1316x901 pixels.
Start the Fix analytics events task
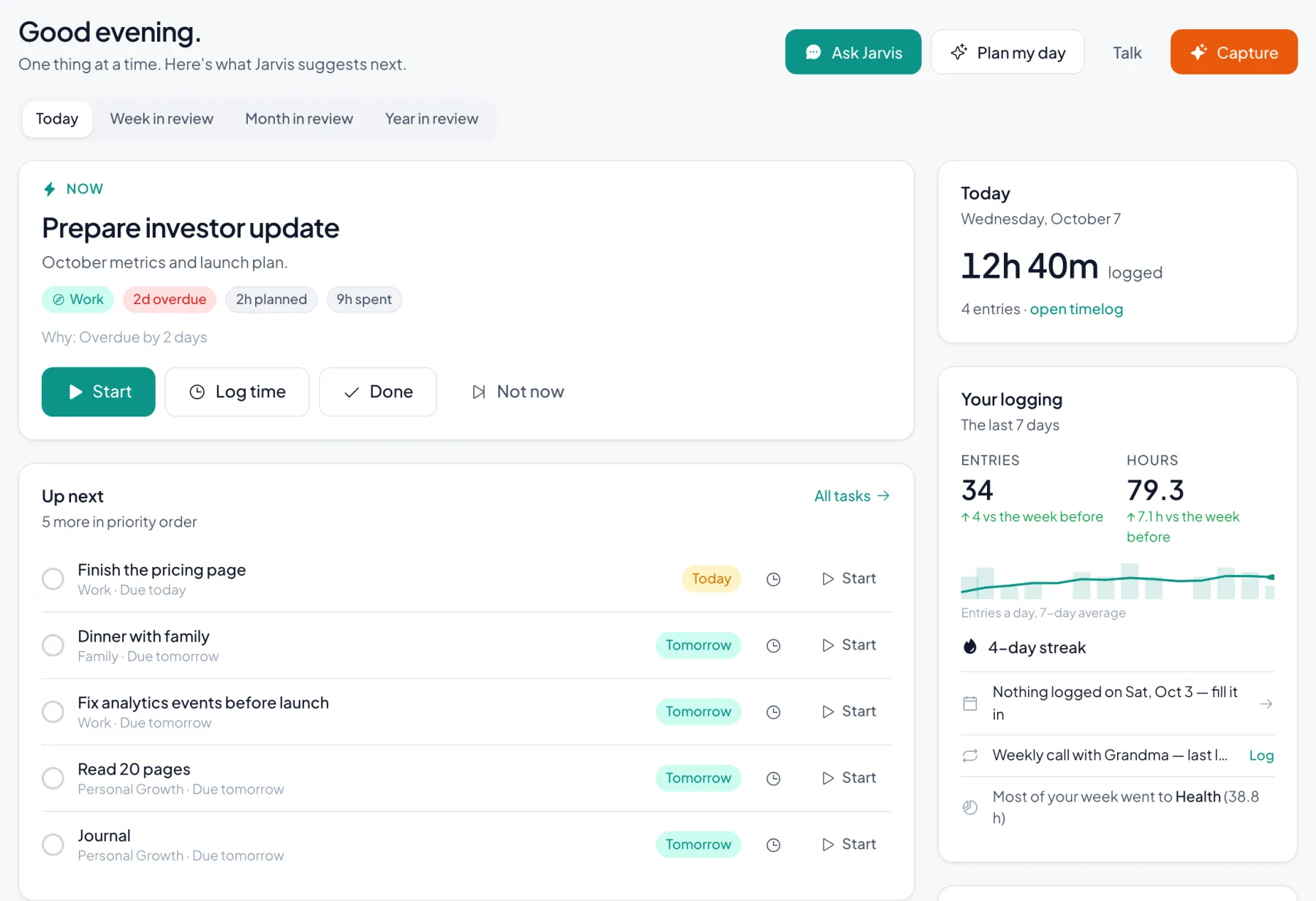pos(849,712)
